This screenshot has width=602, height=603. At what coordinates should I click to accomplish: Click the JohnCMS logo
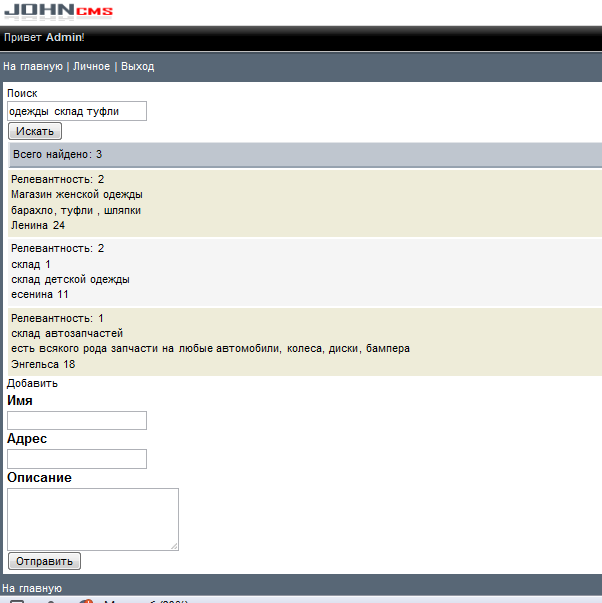(x=59, y=12)
